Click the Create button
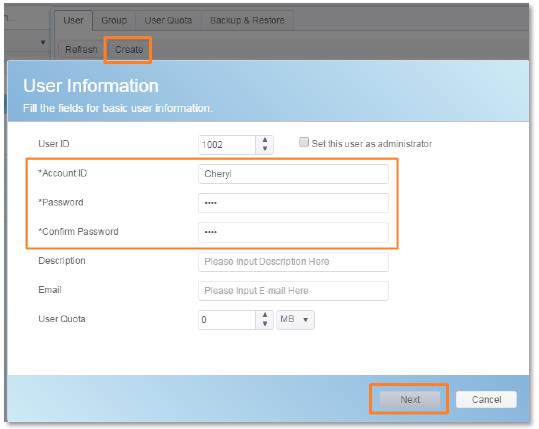 (x=129, y=50)
